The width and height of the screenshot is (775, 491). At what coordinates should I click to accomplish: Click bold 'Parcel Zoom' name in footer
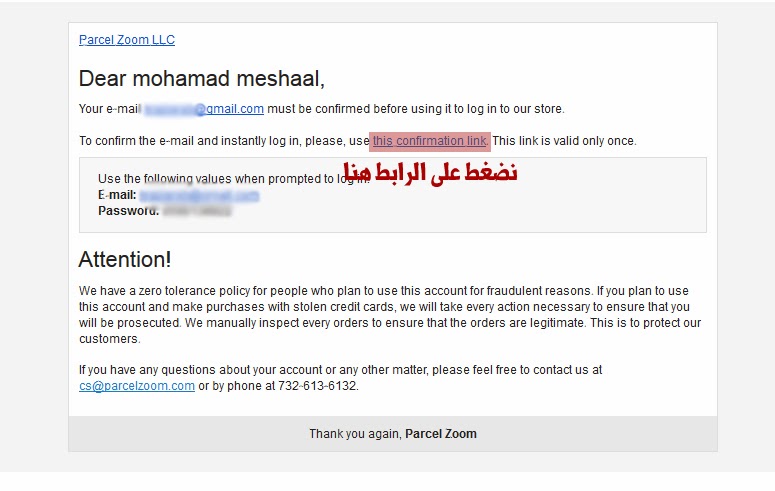coord(441,434)
